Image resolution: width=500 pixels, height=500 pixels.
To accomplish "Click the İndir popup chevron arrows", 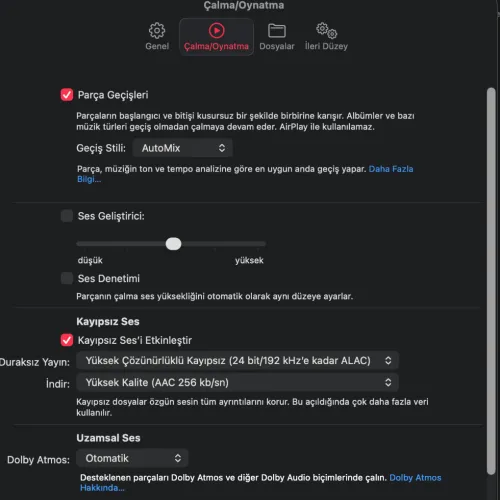I will pos(388,382).
